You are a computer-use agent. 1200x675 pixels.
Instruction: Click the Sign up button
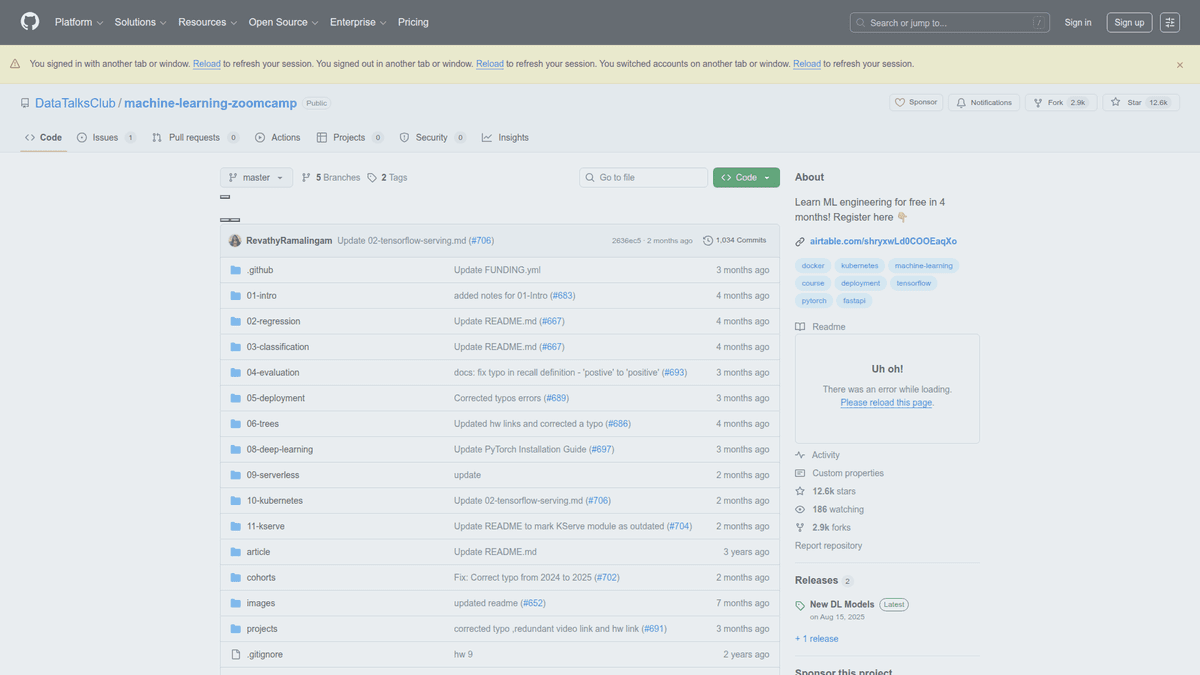[1129, 21]
